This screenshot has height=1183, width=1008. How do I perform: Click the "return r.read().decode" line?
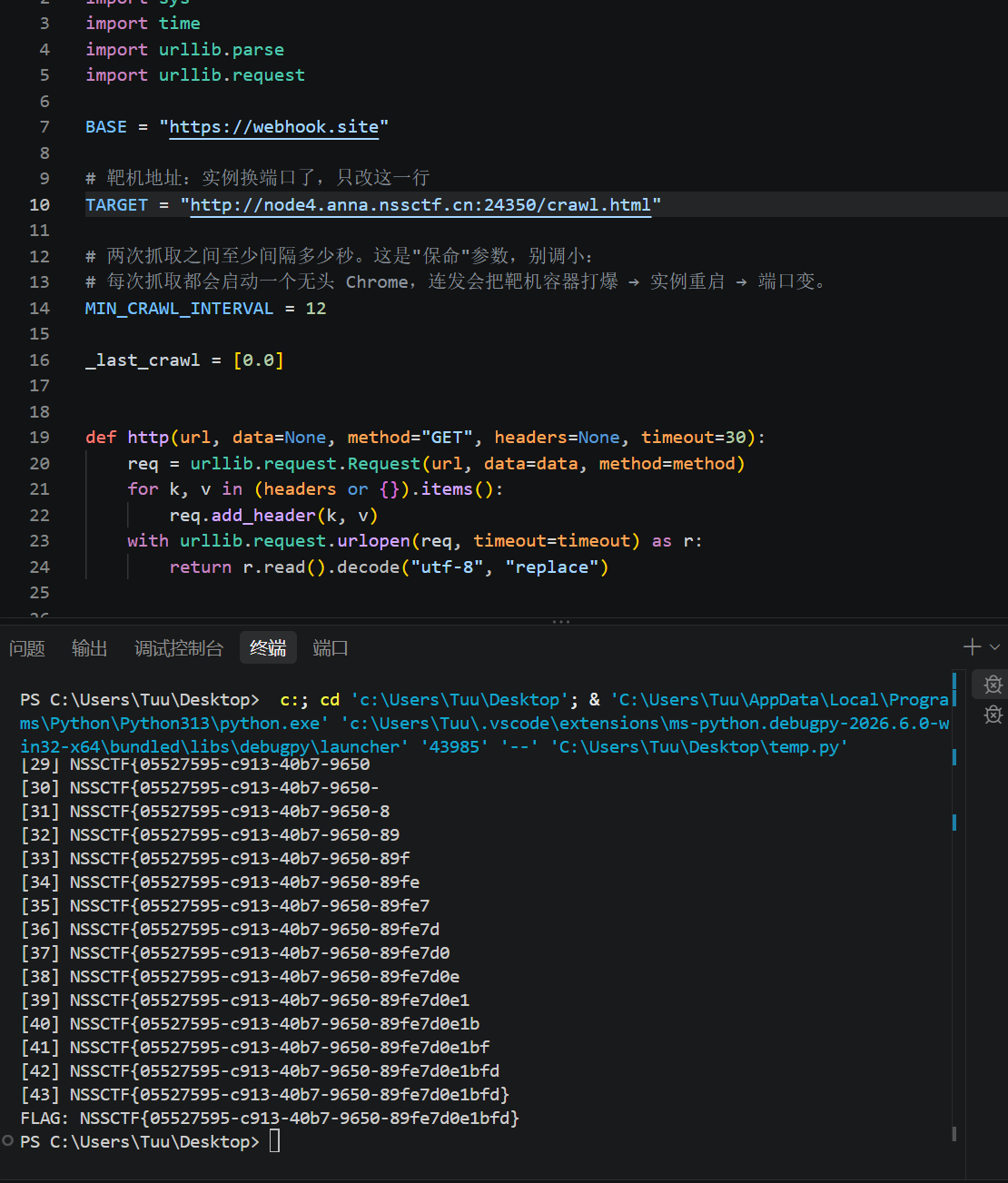click(389, 567)
